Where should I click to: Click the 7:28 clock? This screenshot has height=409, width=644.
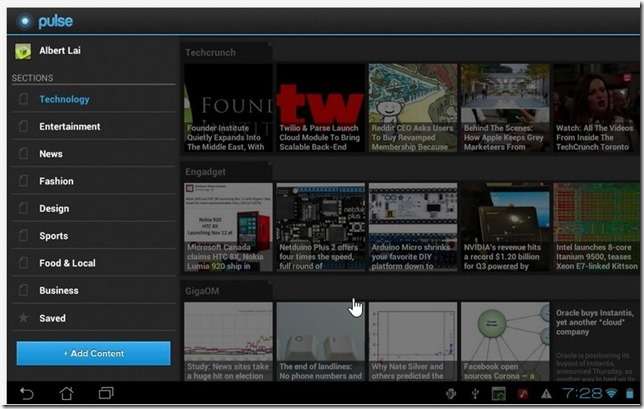(582, 393)
